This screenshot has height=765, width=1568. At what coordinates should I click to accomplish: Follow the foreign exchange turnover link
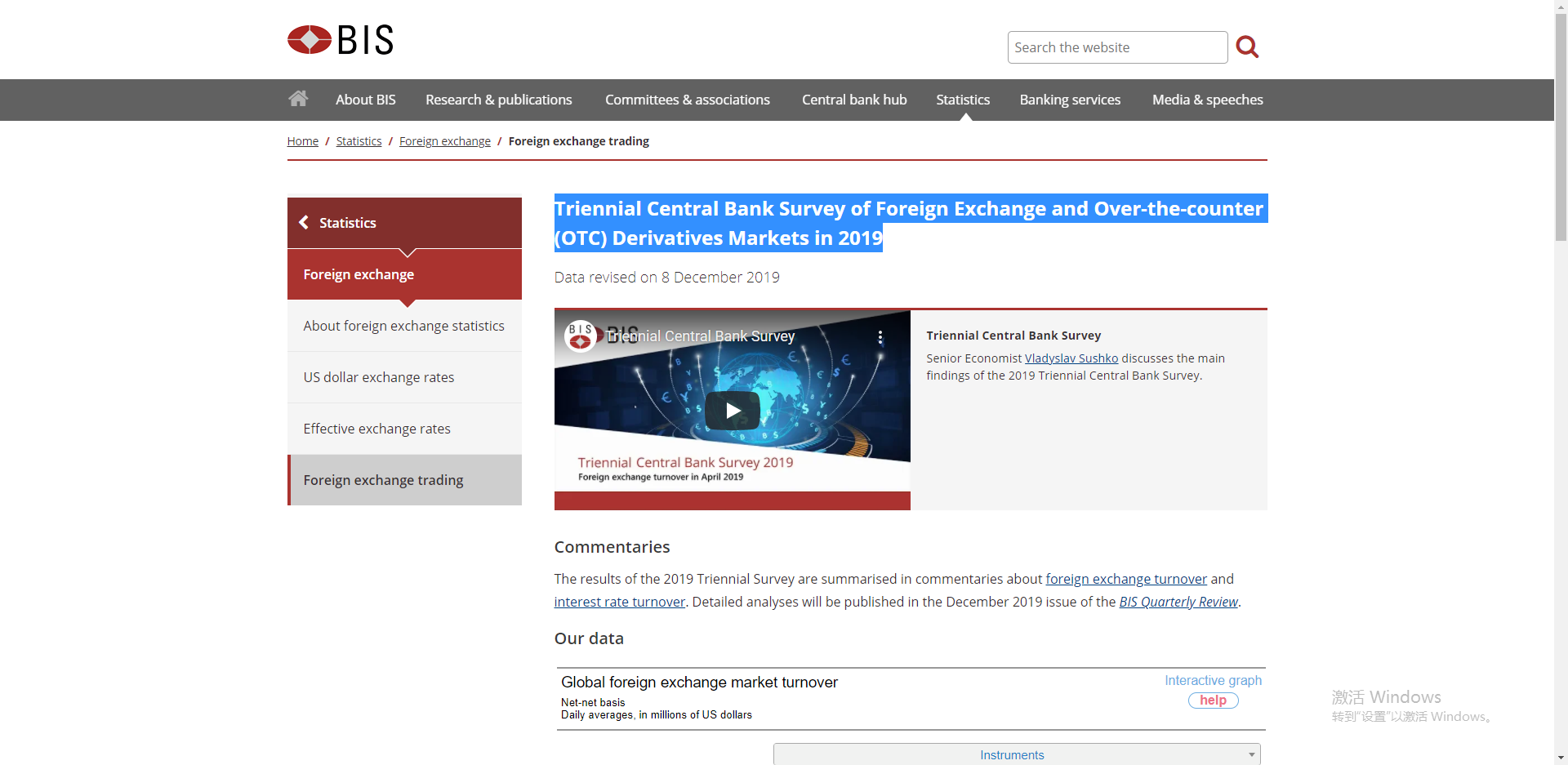click(x=1125, y=579)
